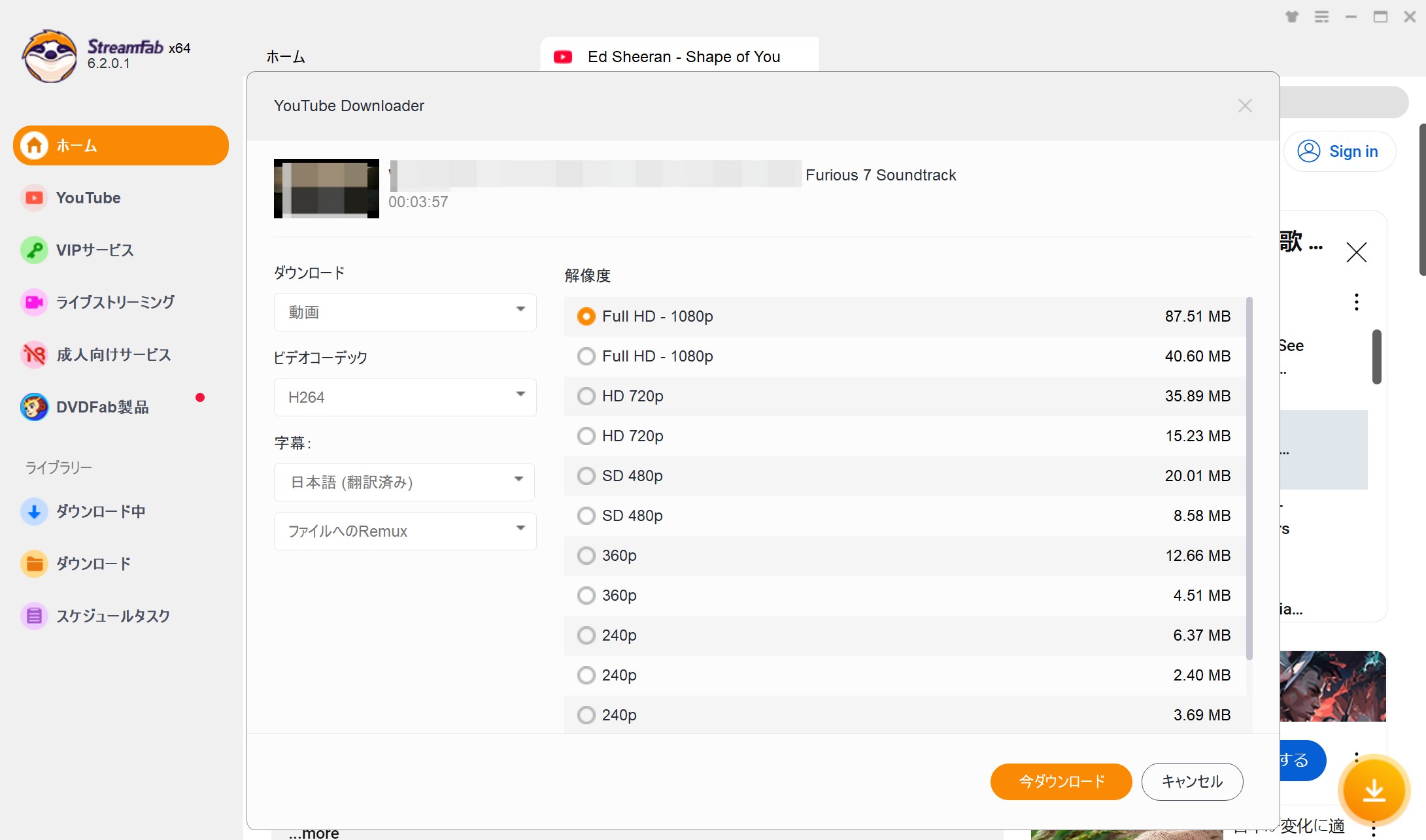
Task: Click the artwork thumbnail behind dialog
Action: tap(1333, 686)
